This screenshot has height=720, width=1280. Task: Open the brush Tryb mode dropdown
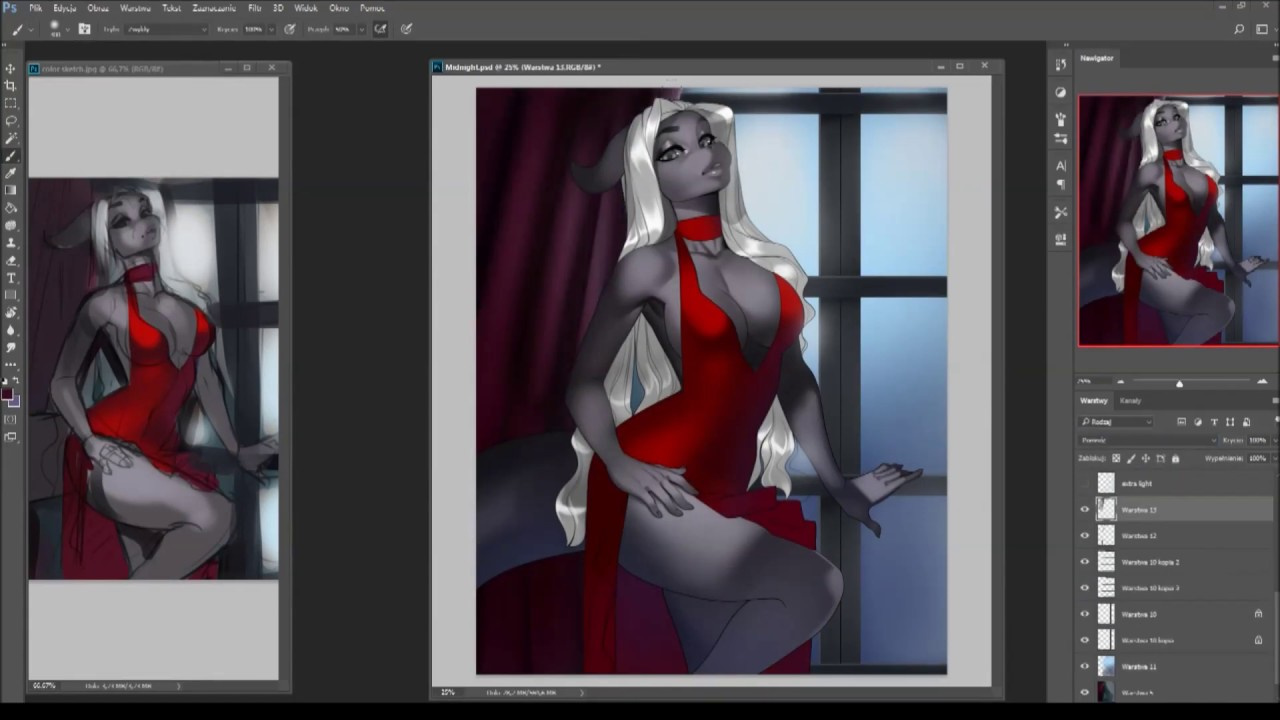click(167, 29)
